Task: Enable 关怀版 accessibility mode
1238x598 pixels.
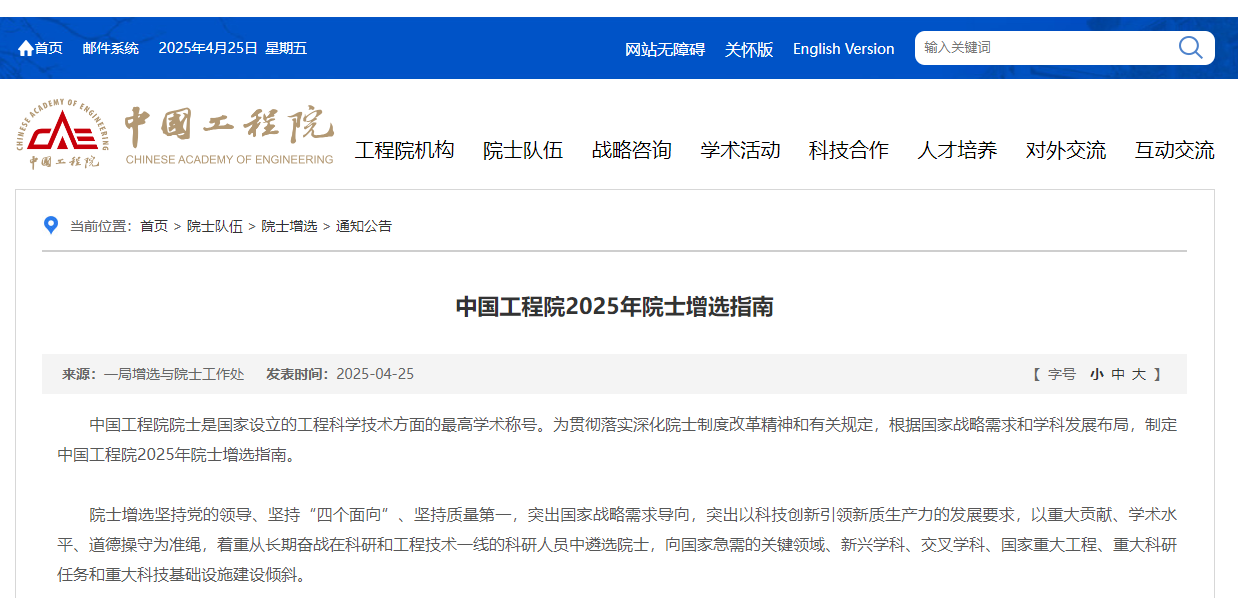Action: [x=749, y=49]
